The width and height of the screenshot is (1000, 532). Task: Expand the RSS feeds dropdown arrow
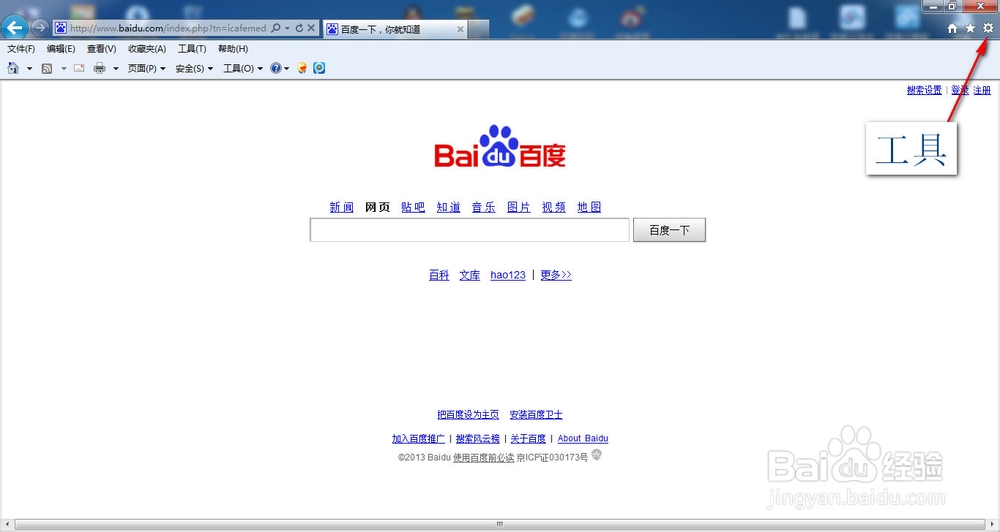pyautogui.click(x=63, y=68)
